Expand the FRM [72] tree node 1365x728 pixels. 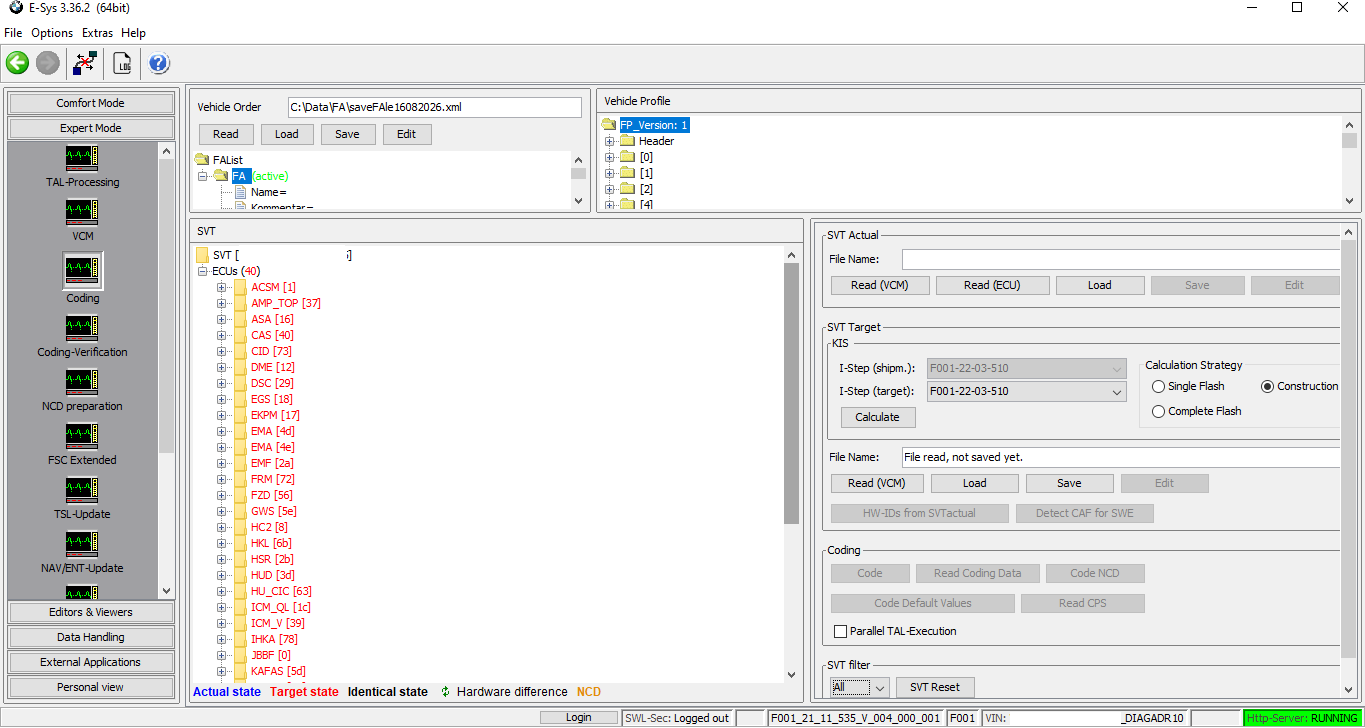[222, 479]
